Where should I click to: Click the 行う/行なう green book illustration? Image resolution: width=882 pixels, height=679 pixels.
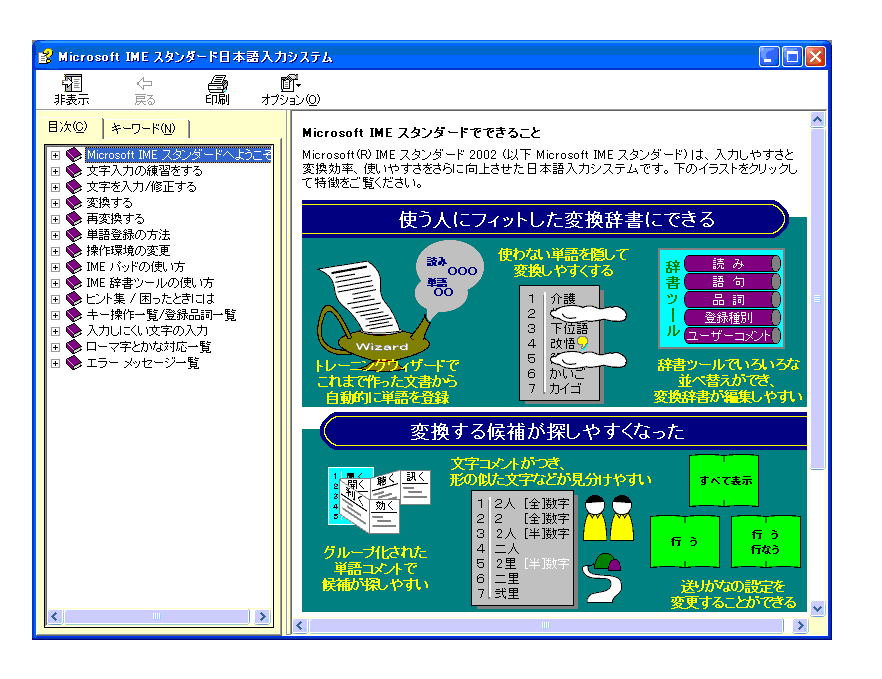766,542
